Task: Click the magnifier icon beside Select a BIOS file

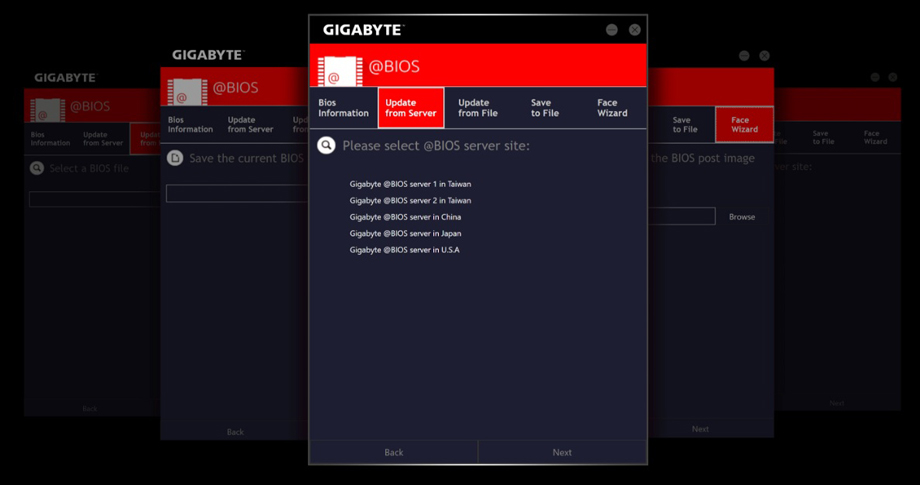Action: coord(37,168)
